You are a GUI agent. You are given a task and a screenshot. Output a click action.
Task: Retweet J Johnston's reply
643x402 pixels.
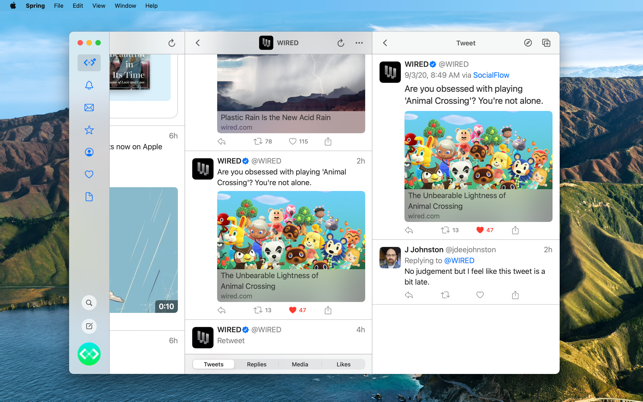pos(445,295)
